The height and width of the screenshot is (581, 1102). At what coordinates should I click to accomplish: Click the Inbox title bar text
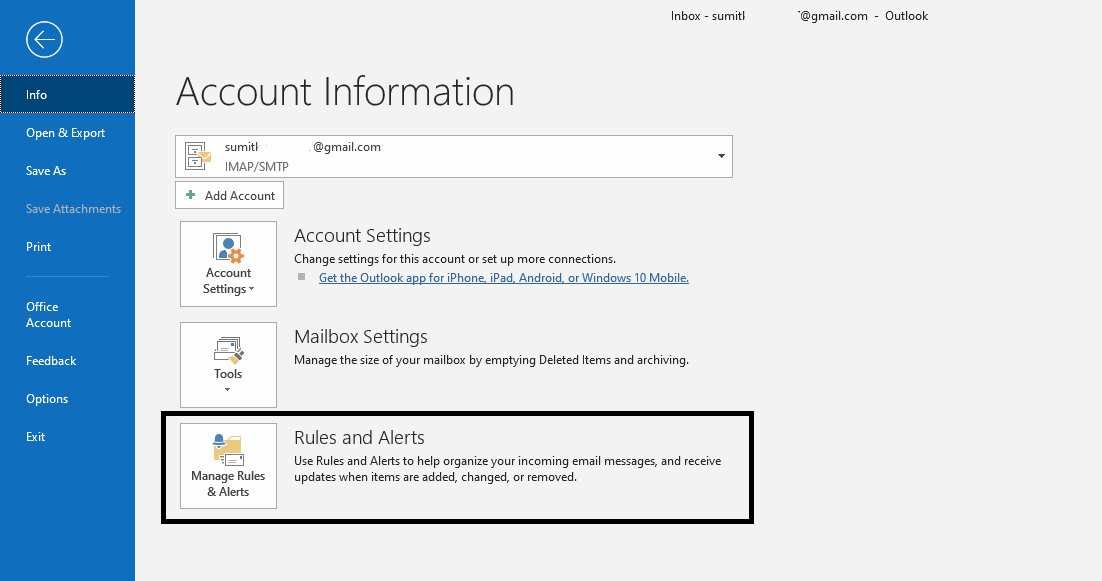(x=799, y=15)
